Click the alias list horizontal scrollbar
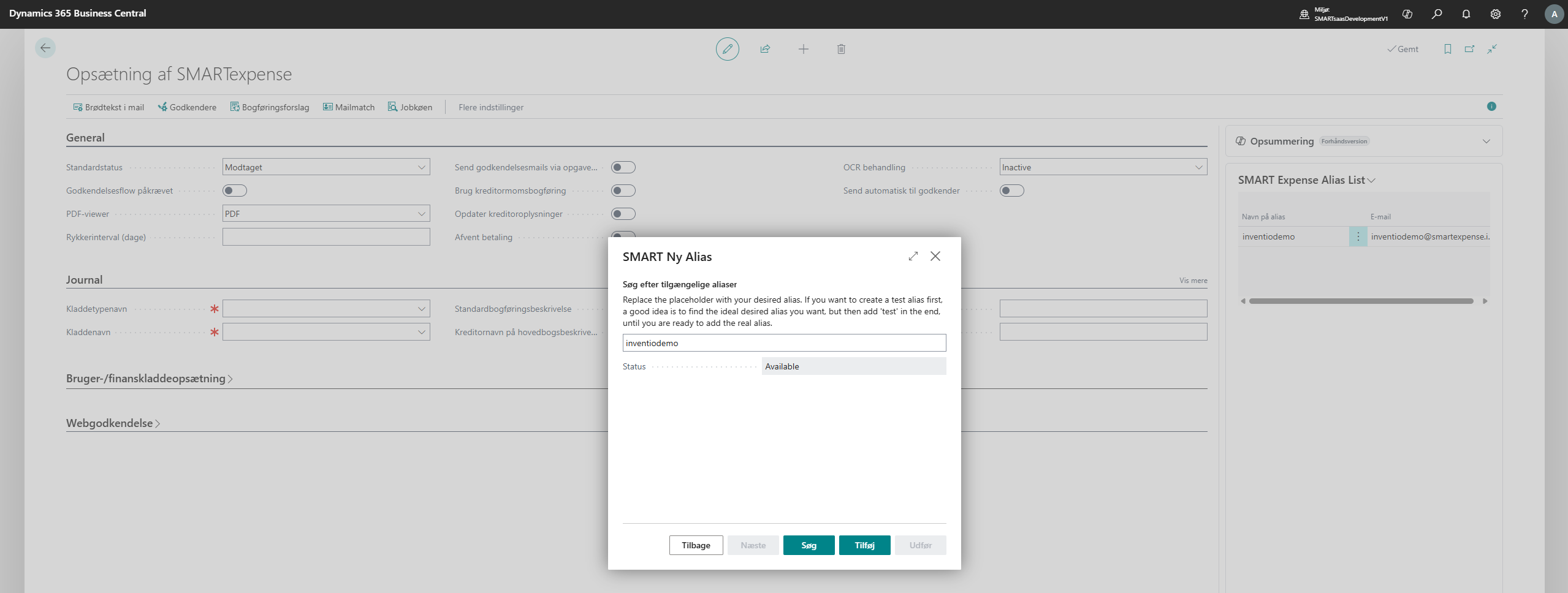Image resolution: width=1568 pixels, height=593 pixels. [x=1361, y=301]
